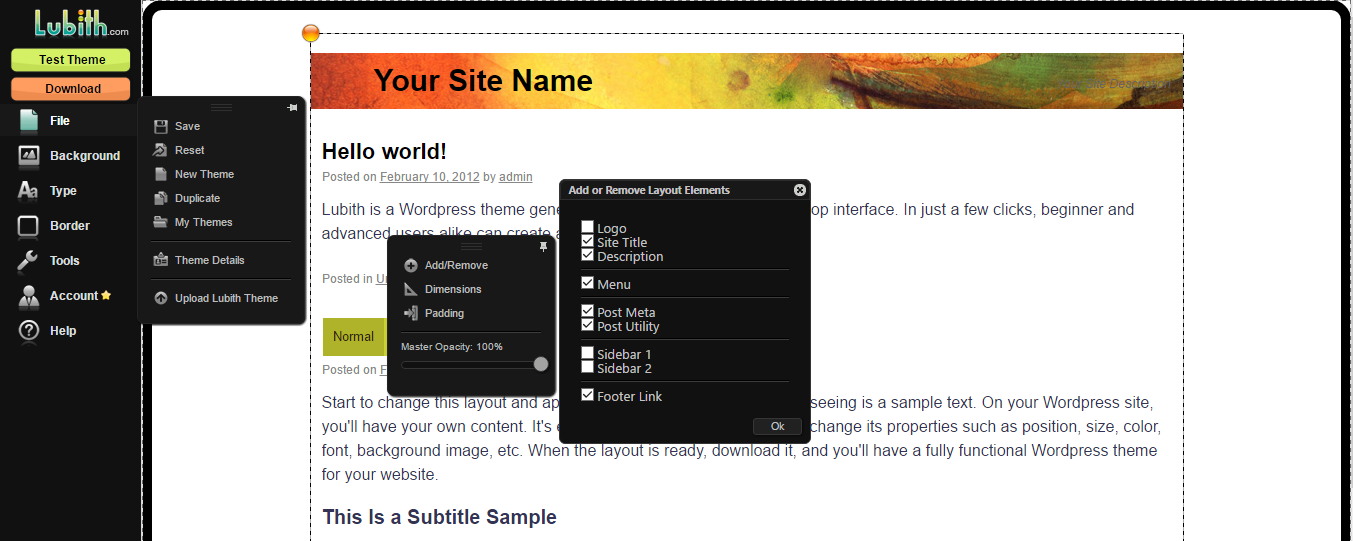Open the Type menu
This screenshot has height=541, width=1353.
click(x=63, y=191)
